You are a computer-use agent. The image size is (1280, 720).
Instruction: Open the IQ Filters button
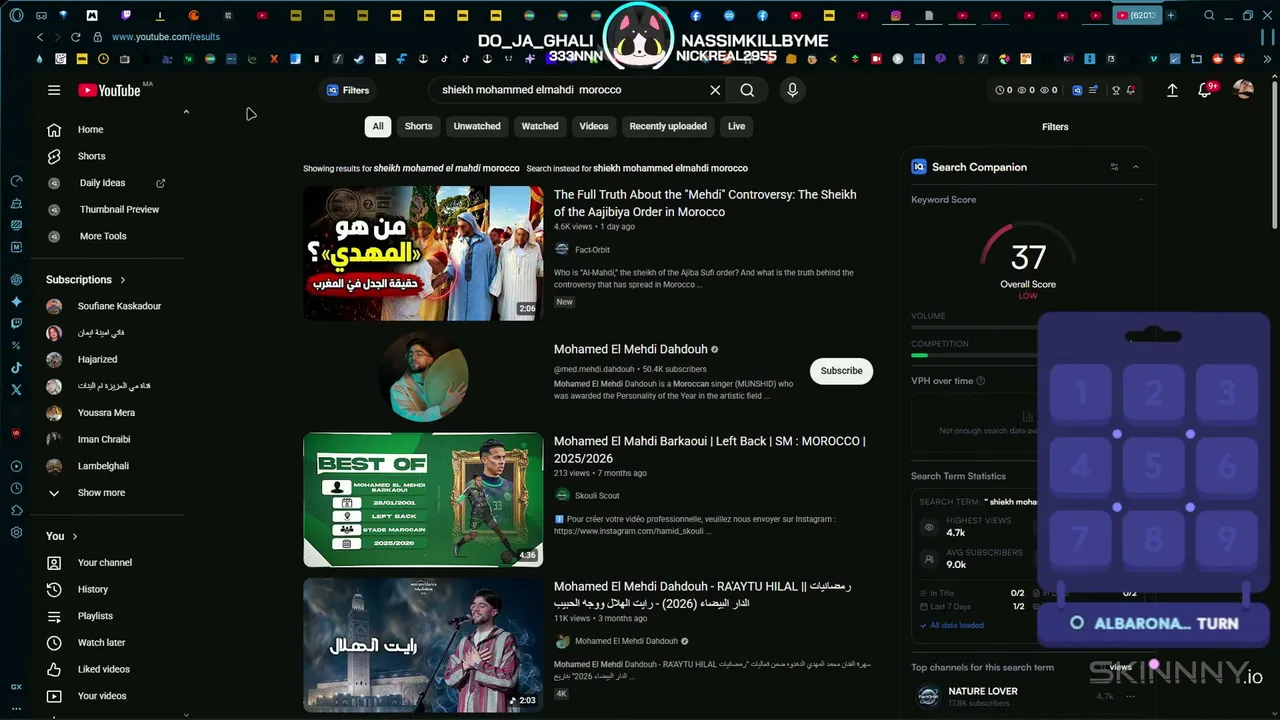[x=348, y=90]
